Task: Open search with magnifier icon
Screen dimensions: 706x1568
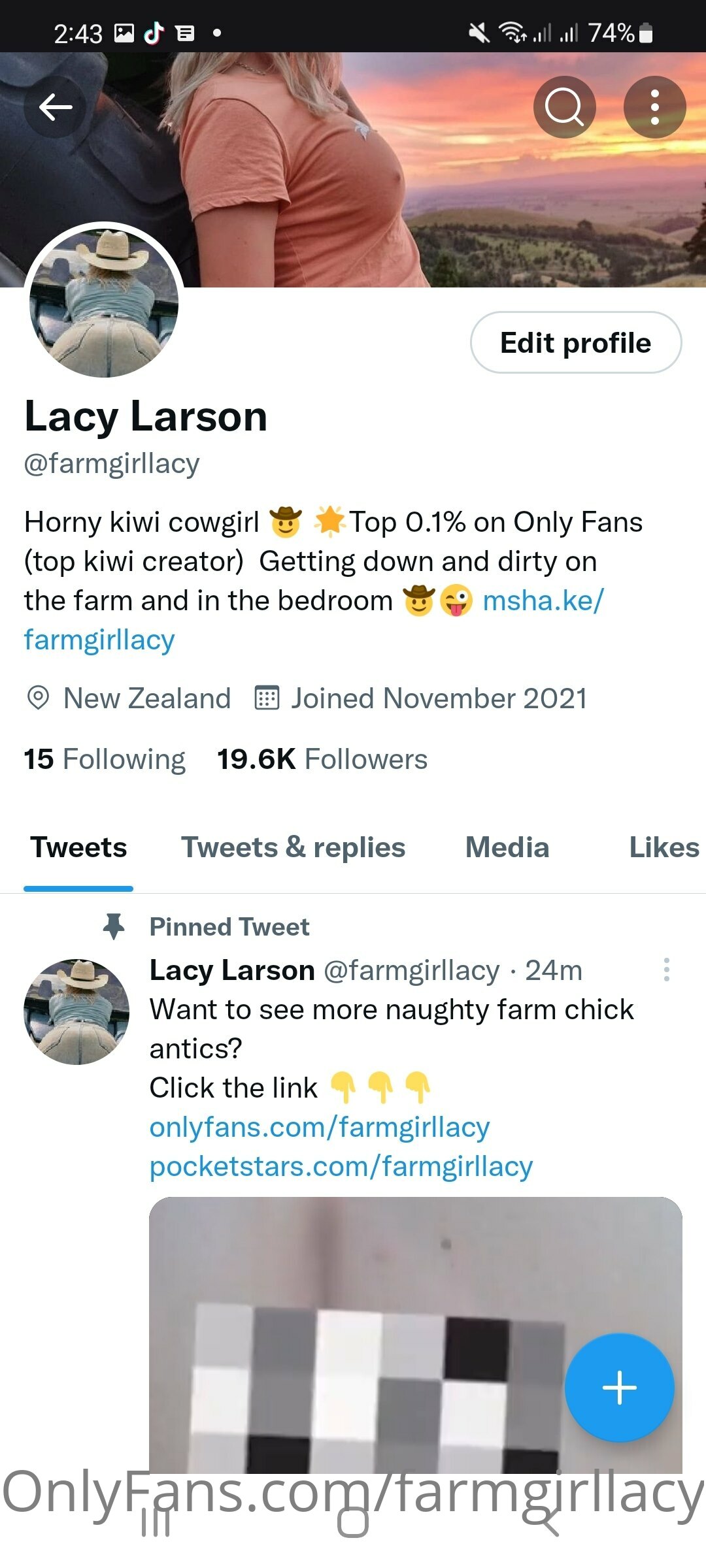Action: click(564, 107)
